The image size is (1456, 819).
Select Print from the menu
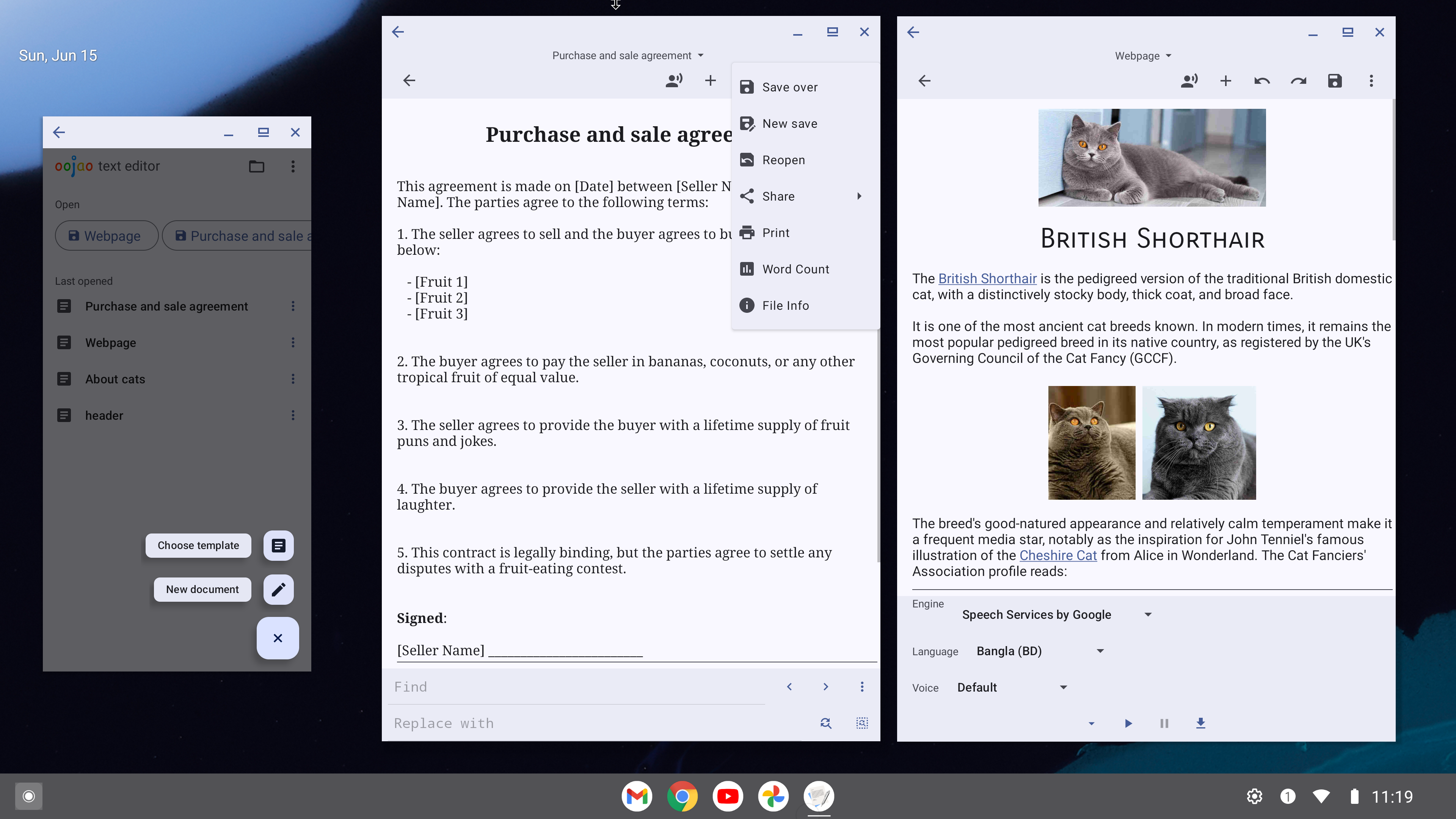[805, 233]
